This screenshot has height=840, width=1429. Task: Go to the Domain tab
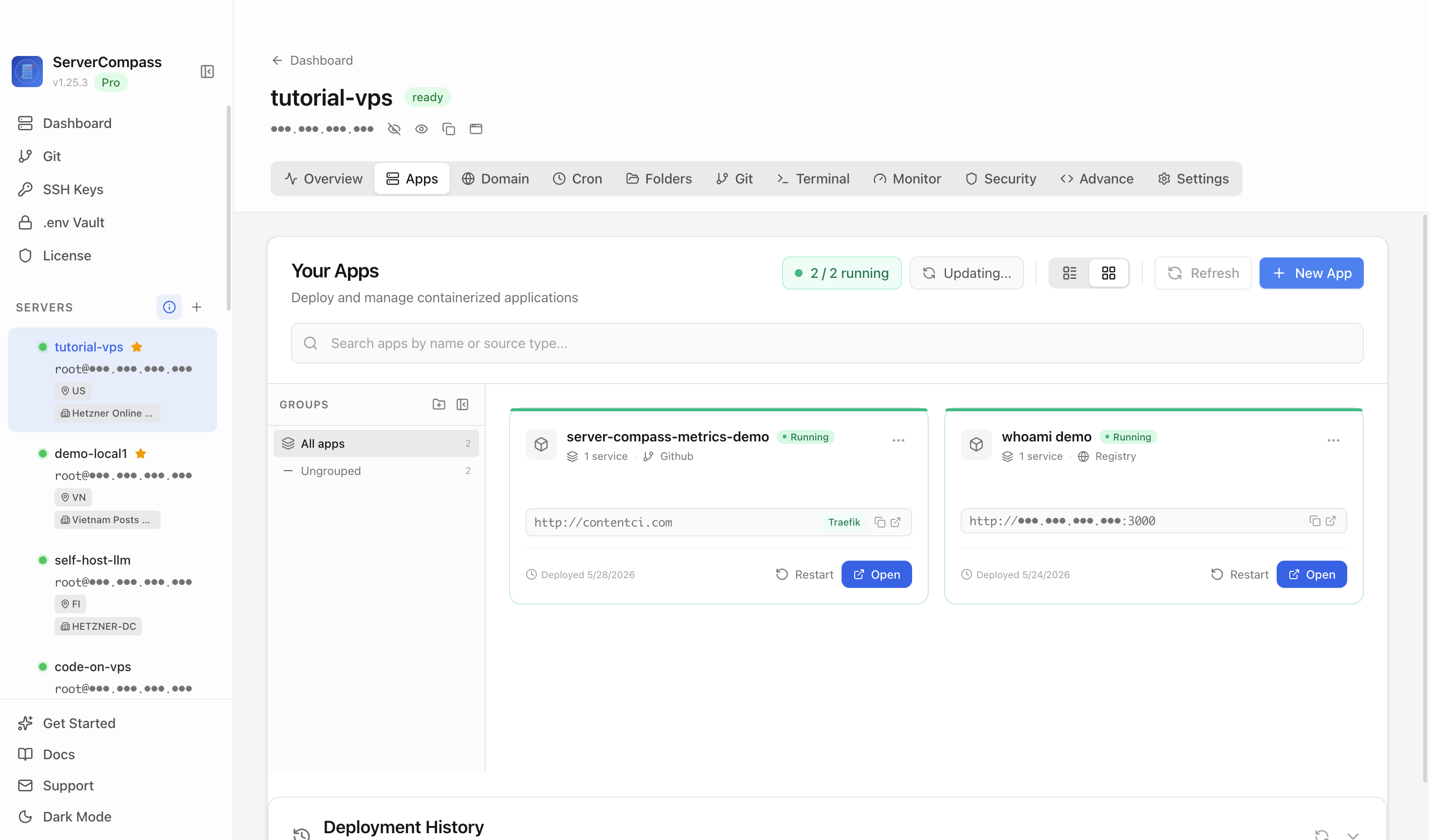495,179
